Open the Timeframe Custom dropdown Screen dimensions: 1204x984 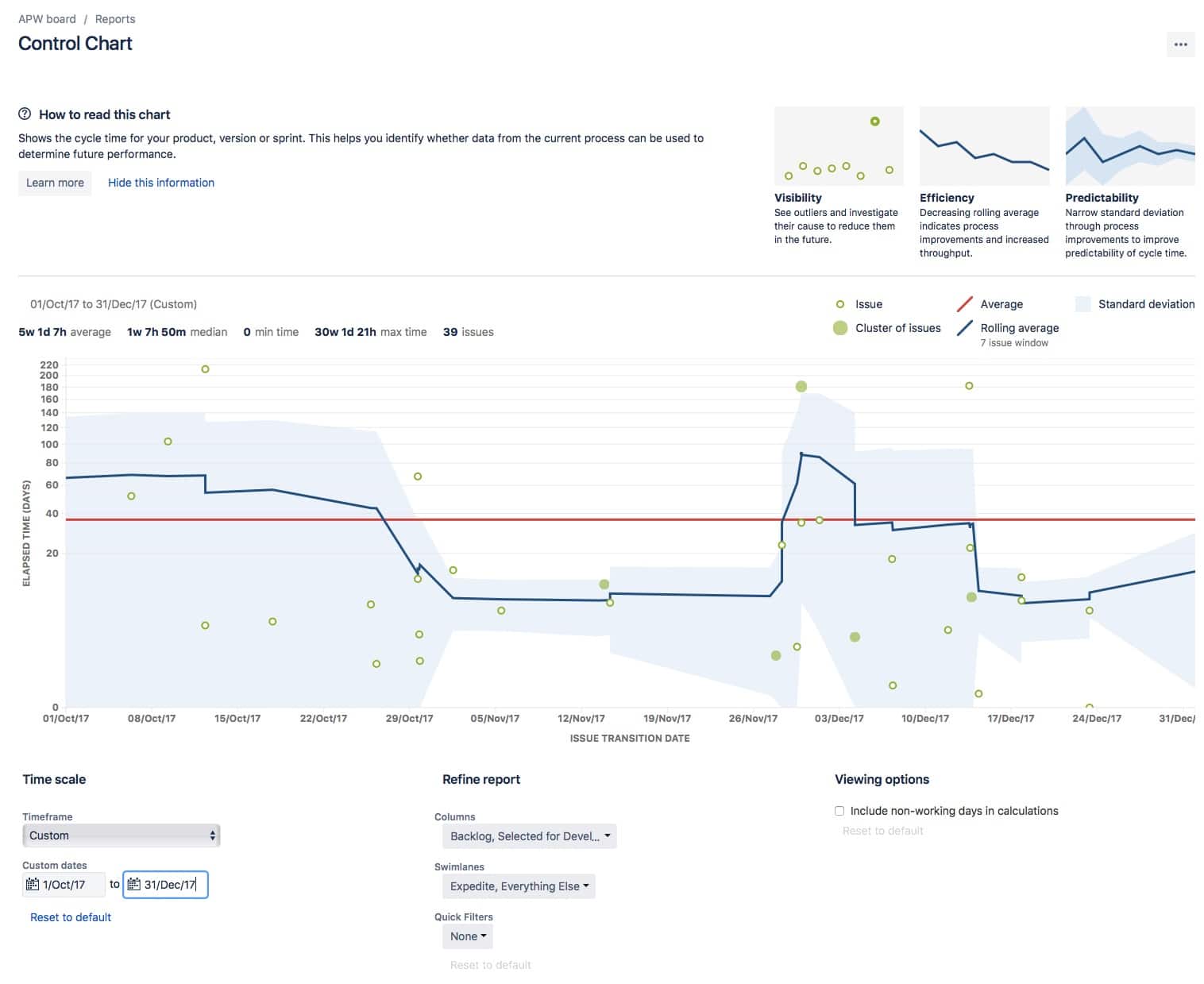click(121, 835)
